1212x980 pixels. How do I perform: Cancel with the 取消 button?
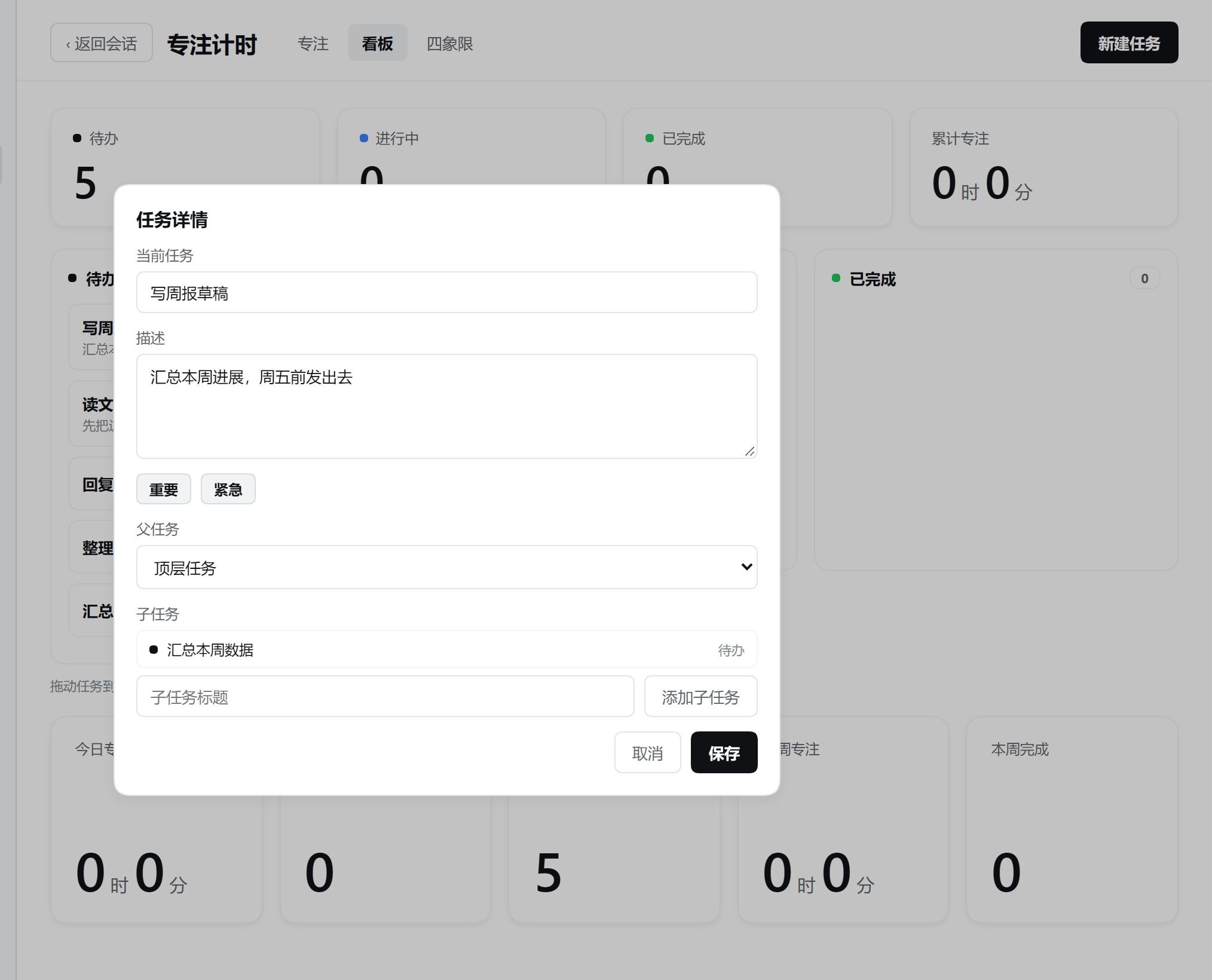coord(647,753)
